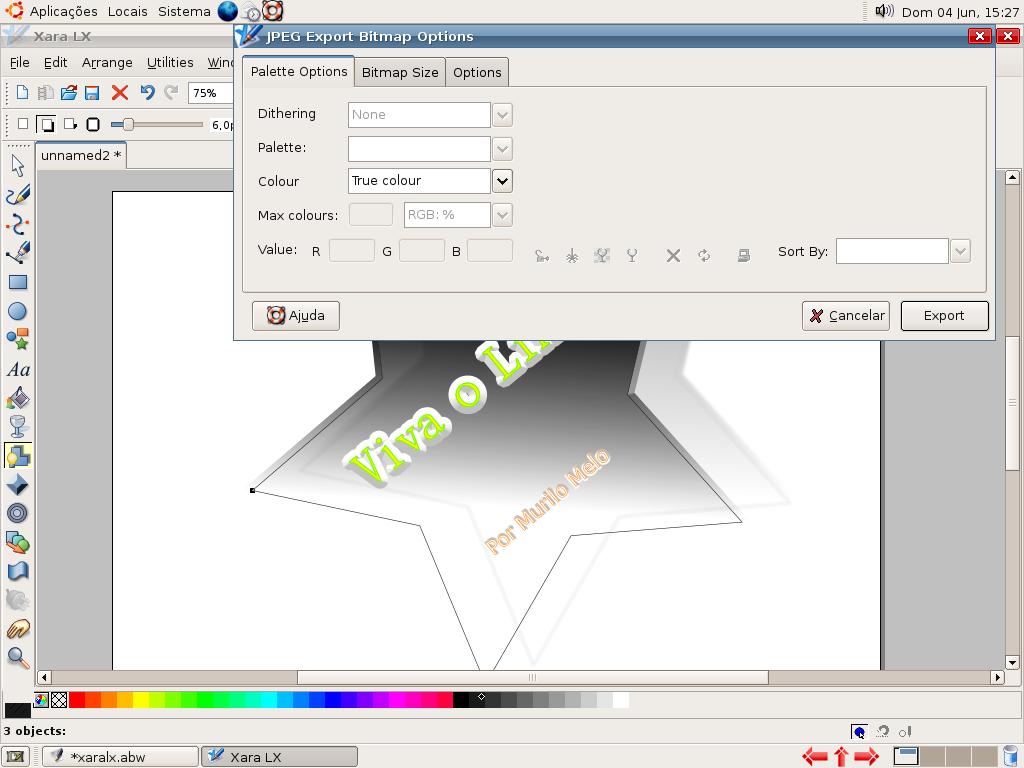Select the Rectangle tool

point(18,282)
